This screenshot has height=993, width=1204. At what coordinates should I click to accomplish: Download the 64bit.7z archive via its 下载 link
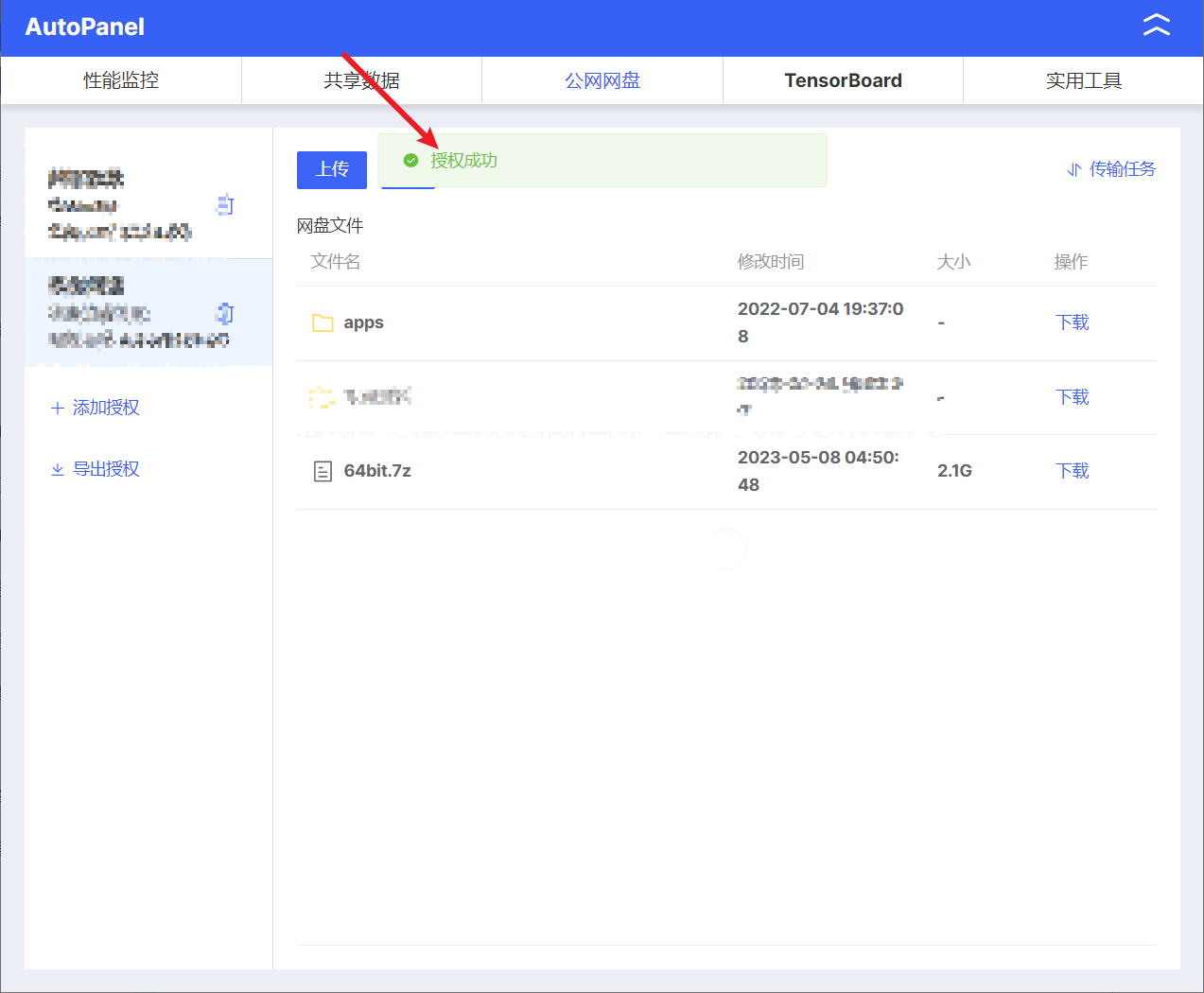(x=1073, y=470)
